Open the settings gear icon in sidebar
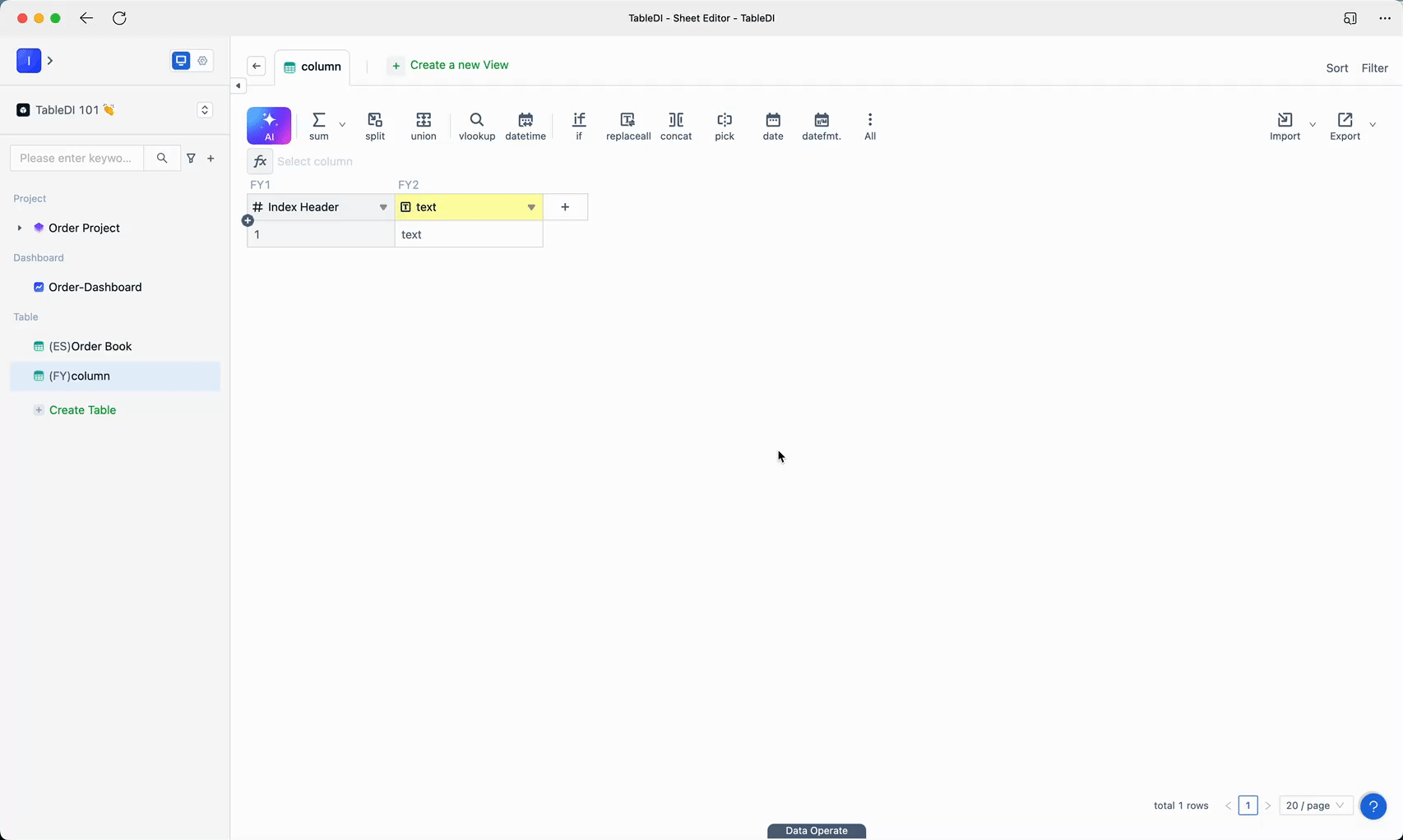Image resolution: width=1403 pixels, height=840 pixels. [x=202, y=60]
